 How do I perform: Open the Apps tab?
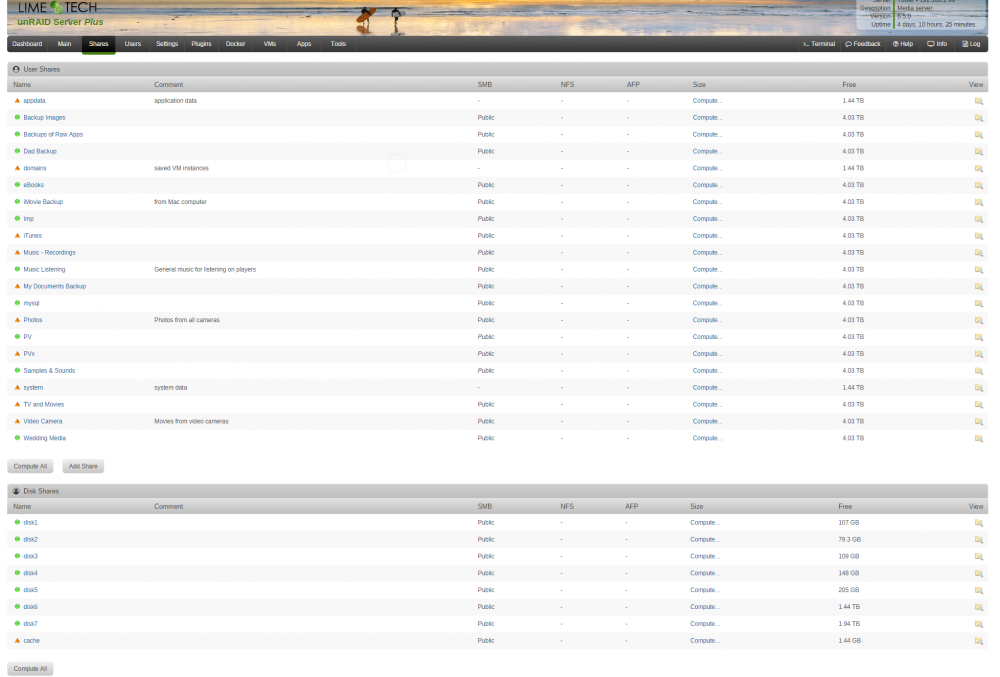coord(304,44)
